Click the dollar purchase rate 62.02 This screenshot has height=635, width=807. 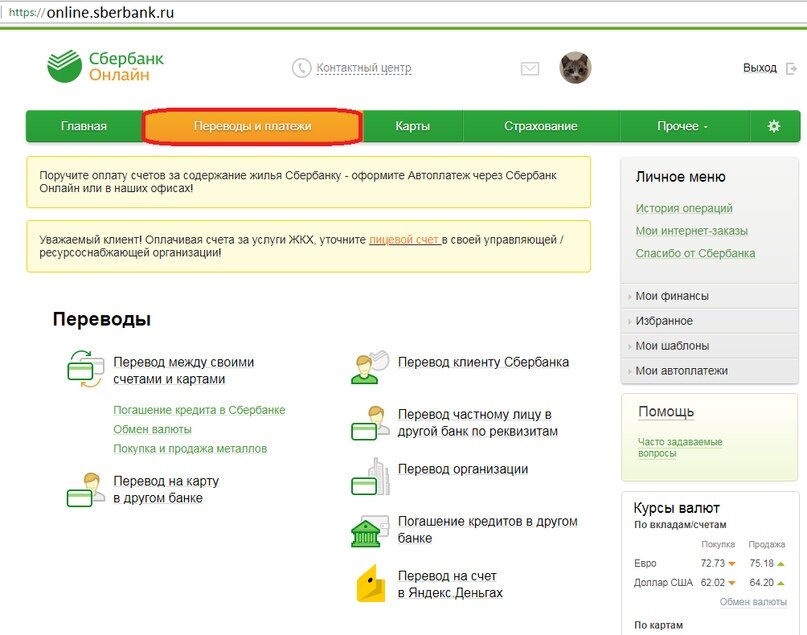(x=713, y=583)
